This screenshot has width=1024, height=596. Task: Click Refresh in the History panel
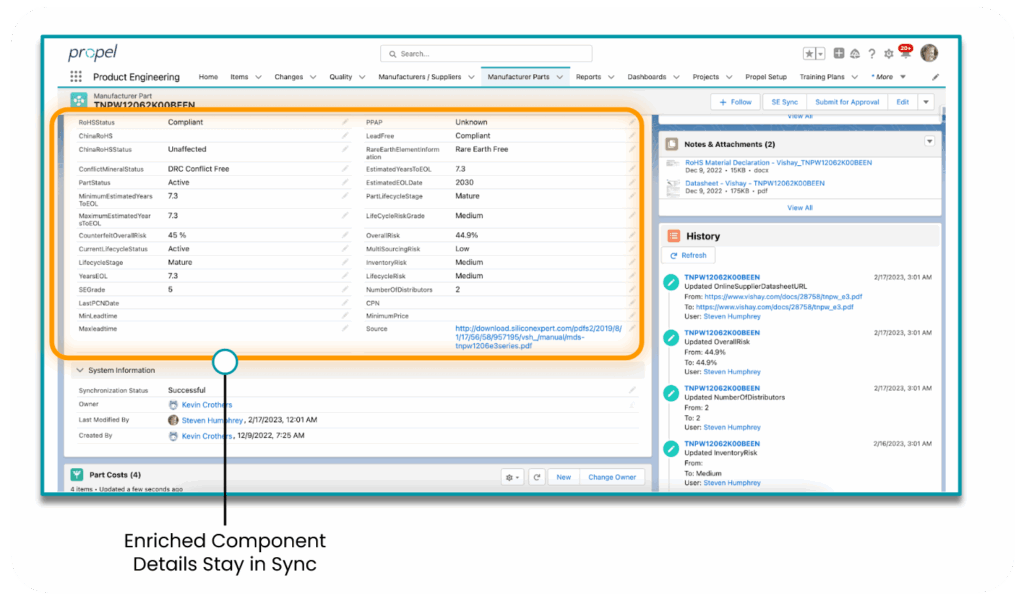click(689, 256)
